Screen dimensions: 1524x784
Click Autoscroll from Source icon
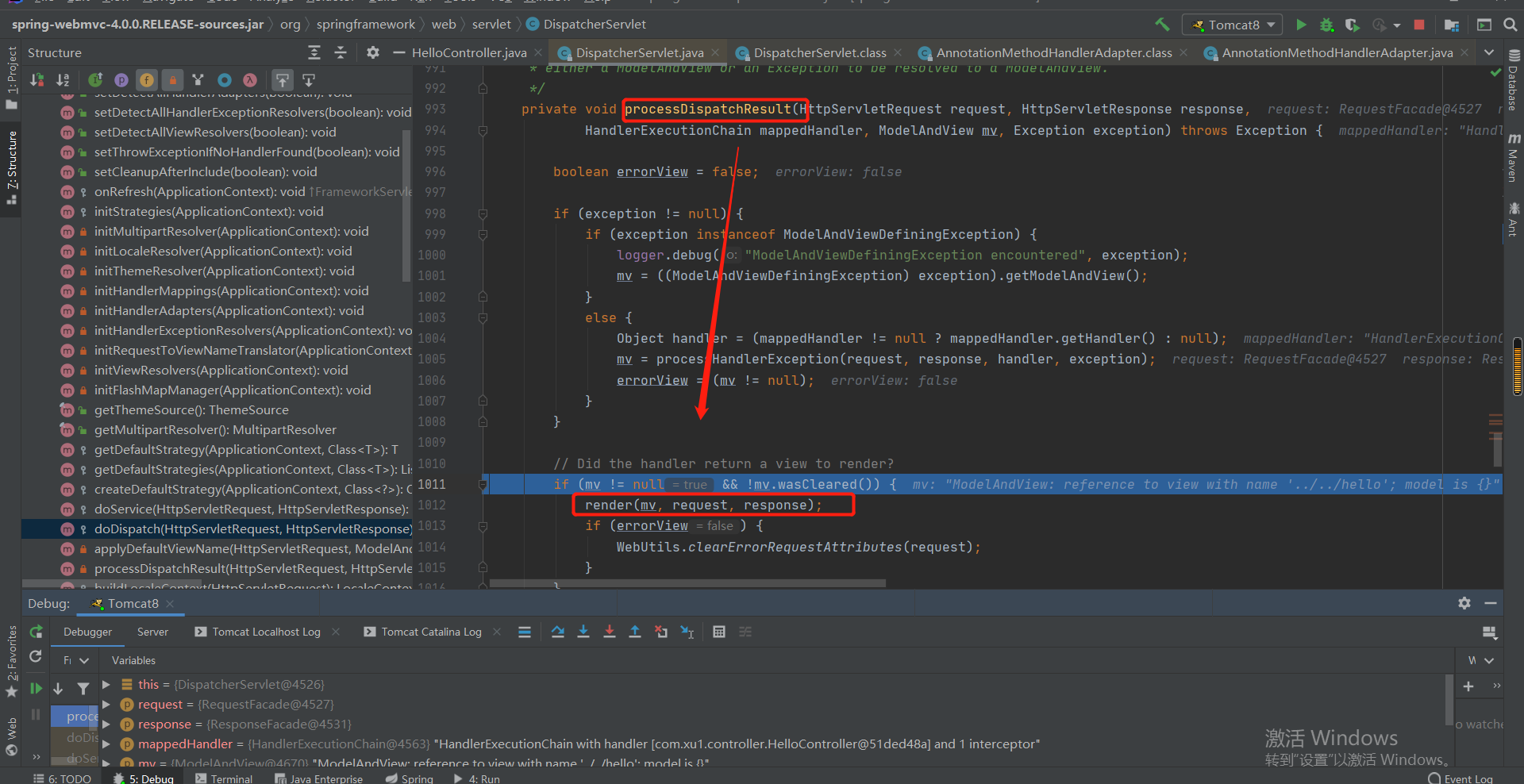pyautogui.click(x=309, y=79)
